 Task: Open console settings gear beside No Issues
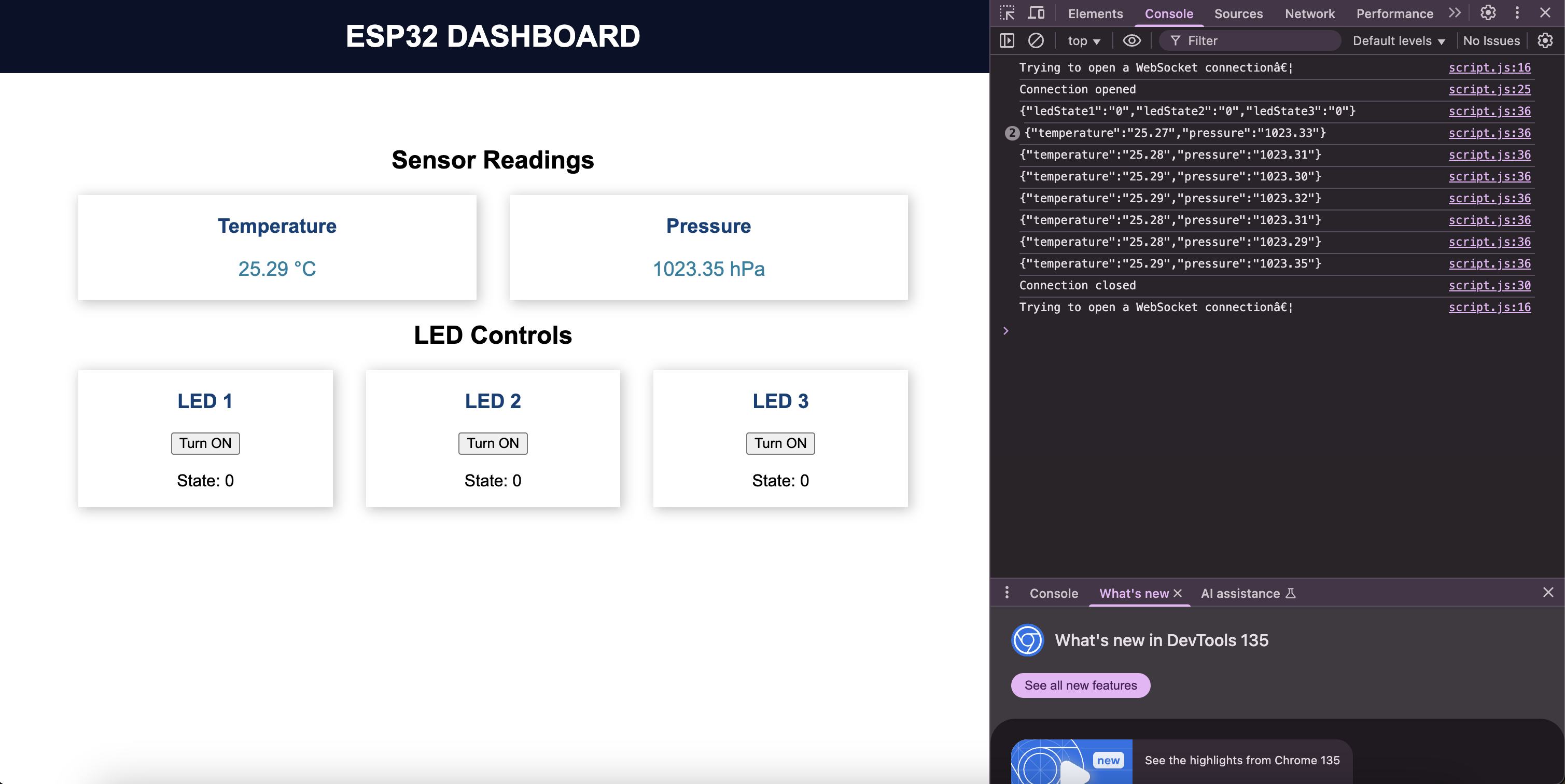tap(1545, 40)
